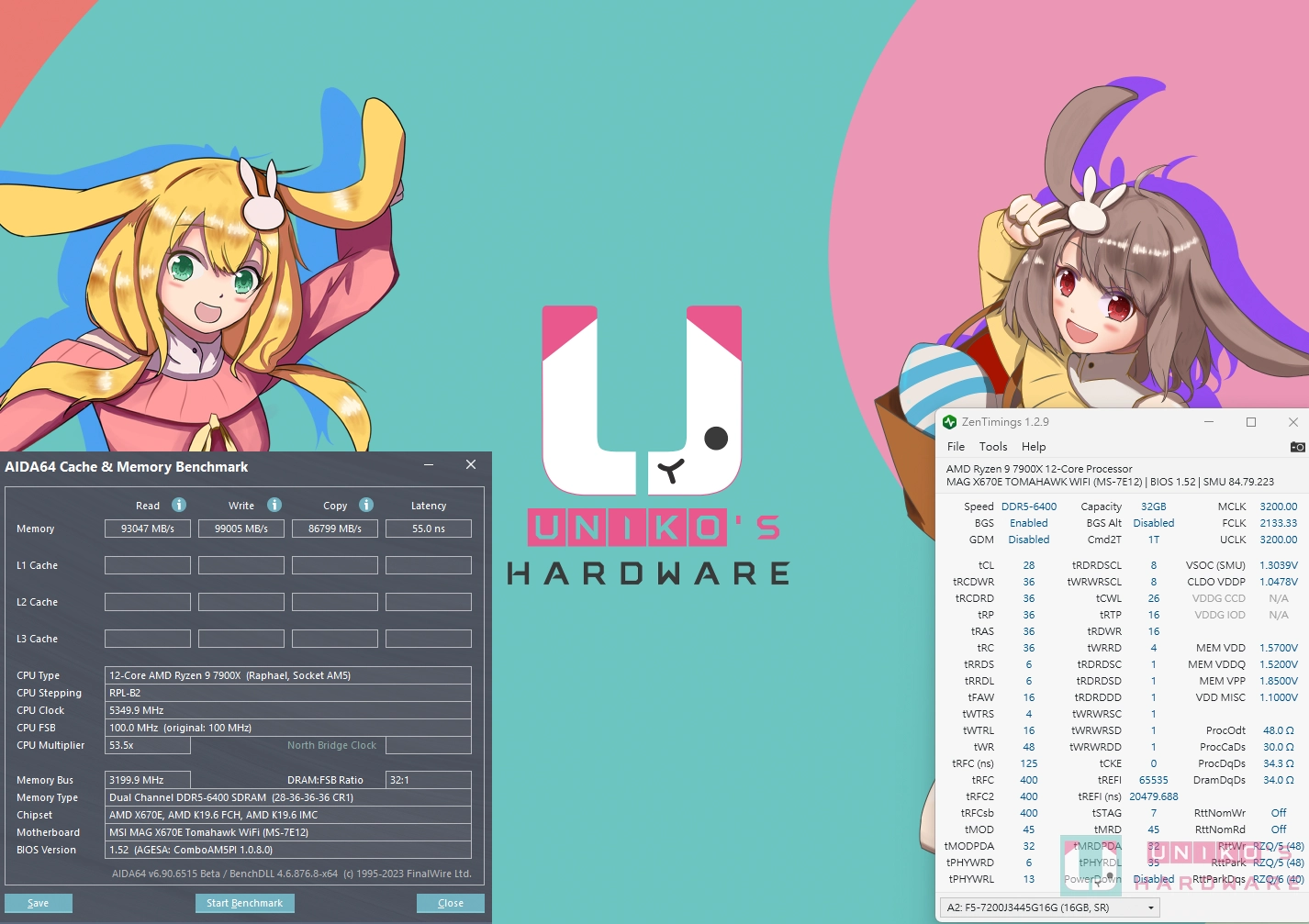Minimize the AIDA64 benchmark window
1309x924 pixels.
429,465
